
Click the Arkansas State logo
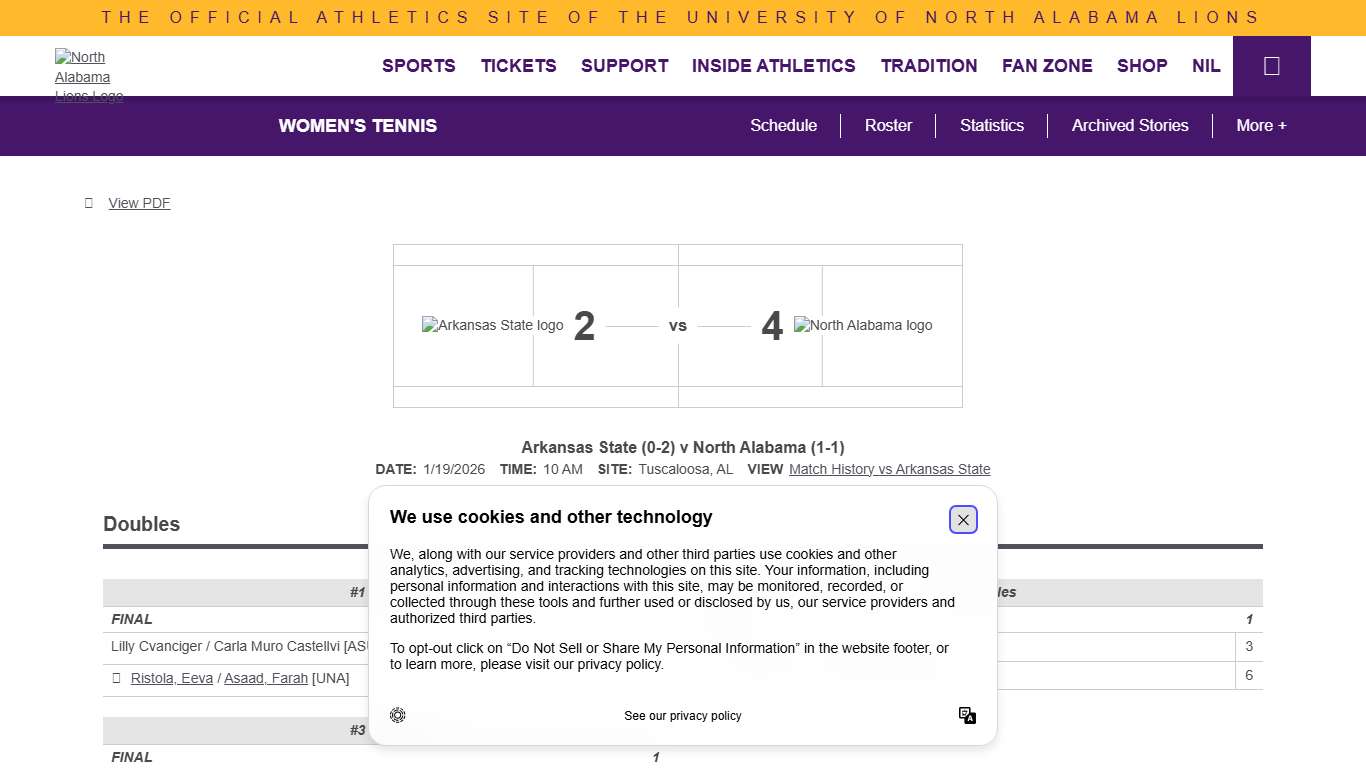click(492, 325)
